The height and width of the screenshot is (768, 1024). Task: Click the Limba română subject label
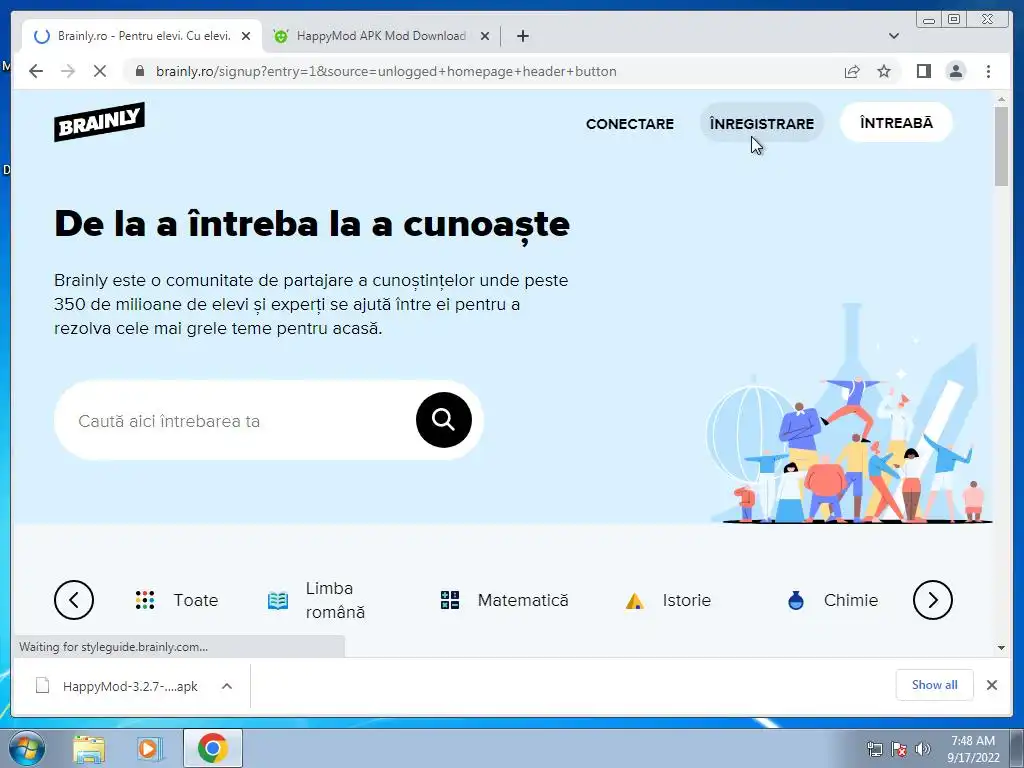[x=335, y=600]
